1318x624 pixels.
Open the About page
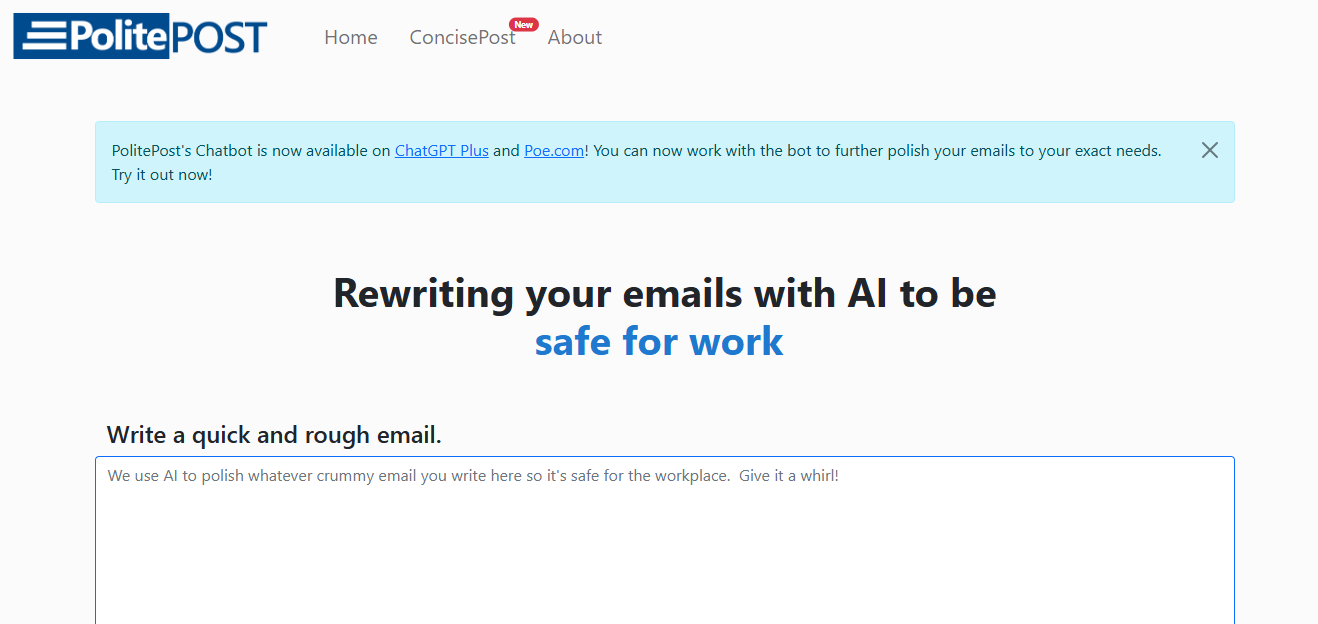[x=575, y=37]
